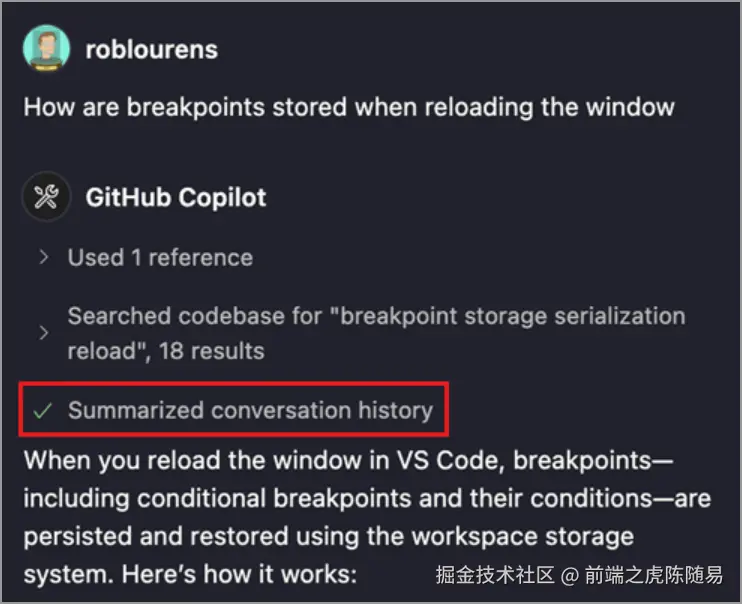The width and height of the screenshot is (742, 604).
Task: Click the green checkmark beside Summarized conversation
Action: coord(43,410)
